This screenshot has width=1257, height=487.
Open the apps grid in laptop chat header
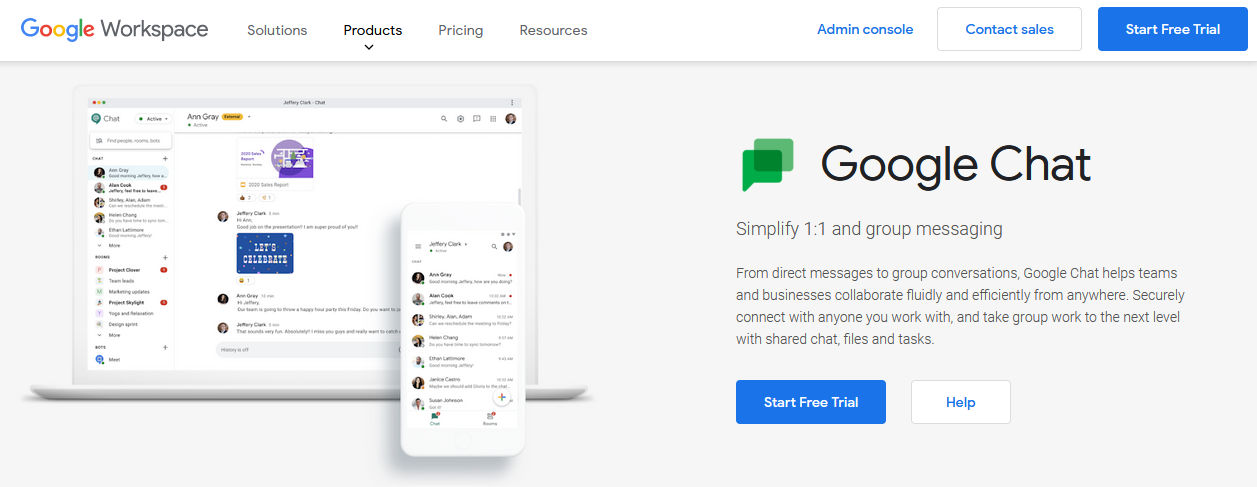click(493, 118)
